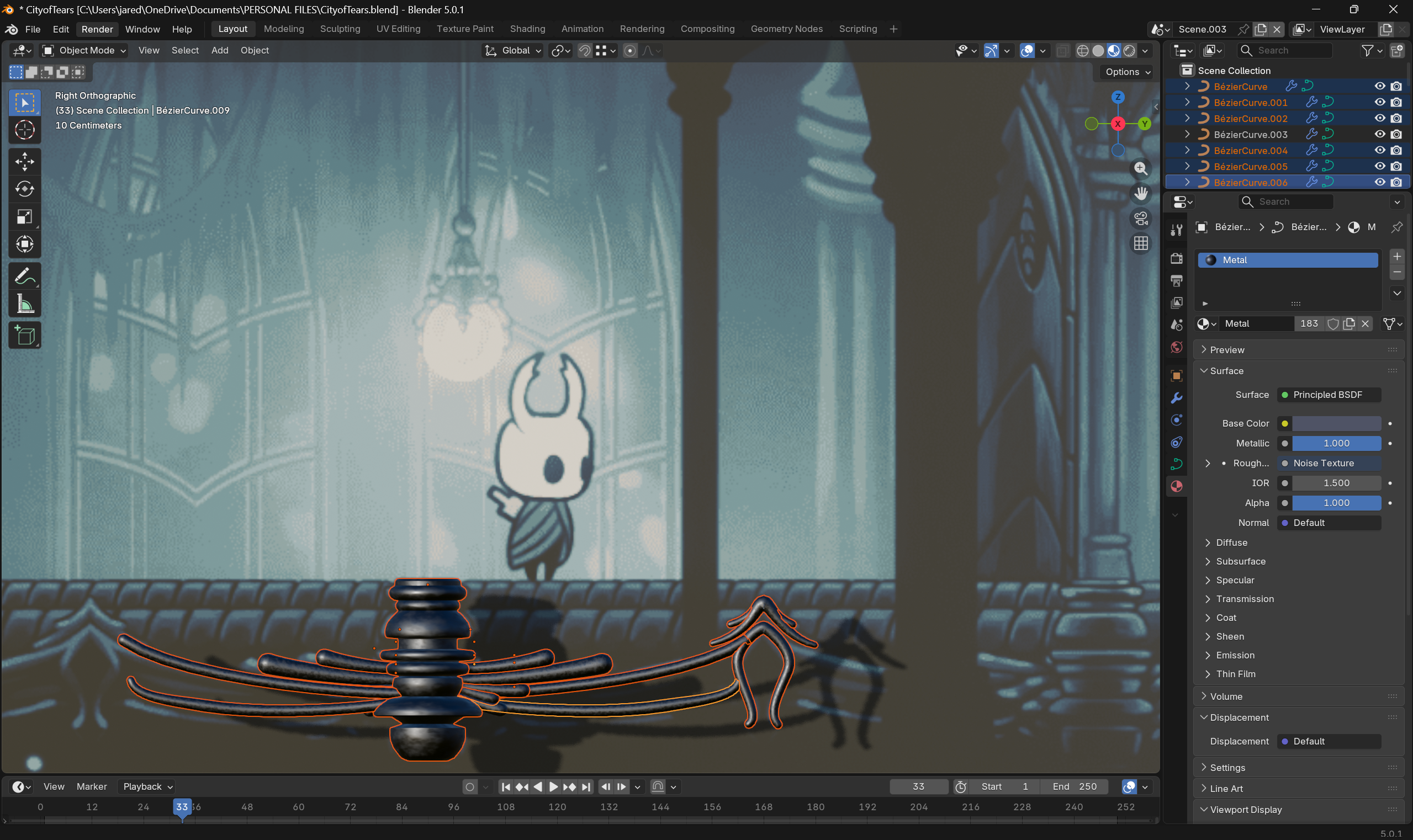Viewport: 1413px width, 840px height.
Task: Switch to the Shading workspace tab
Action: (x=527, y=29)
